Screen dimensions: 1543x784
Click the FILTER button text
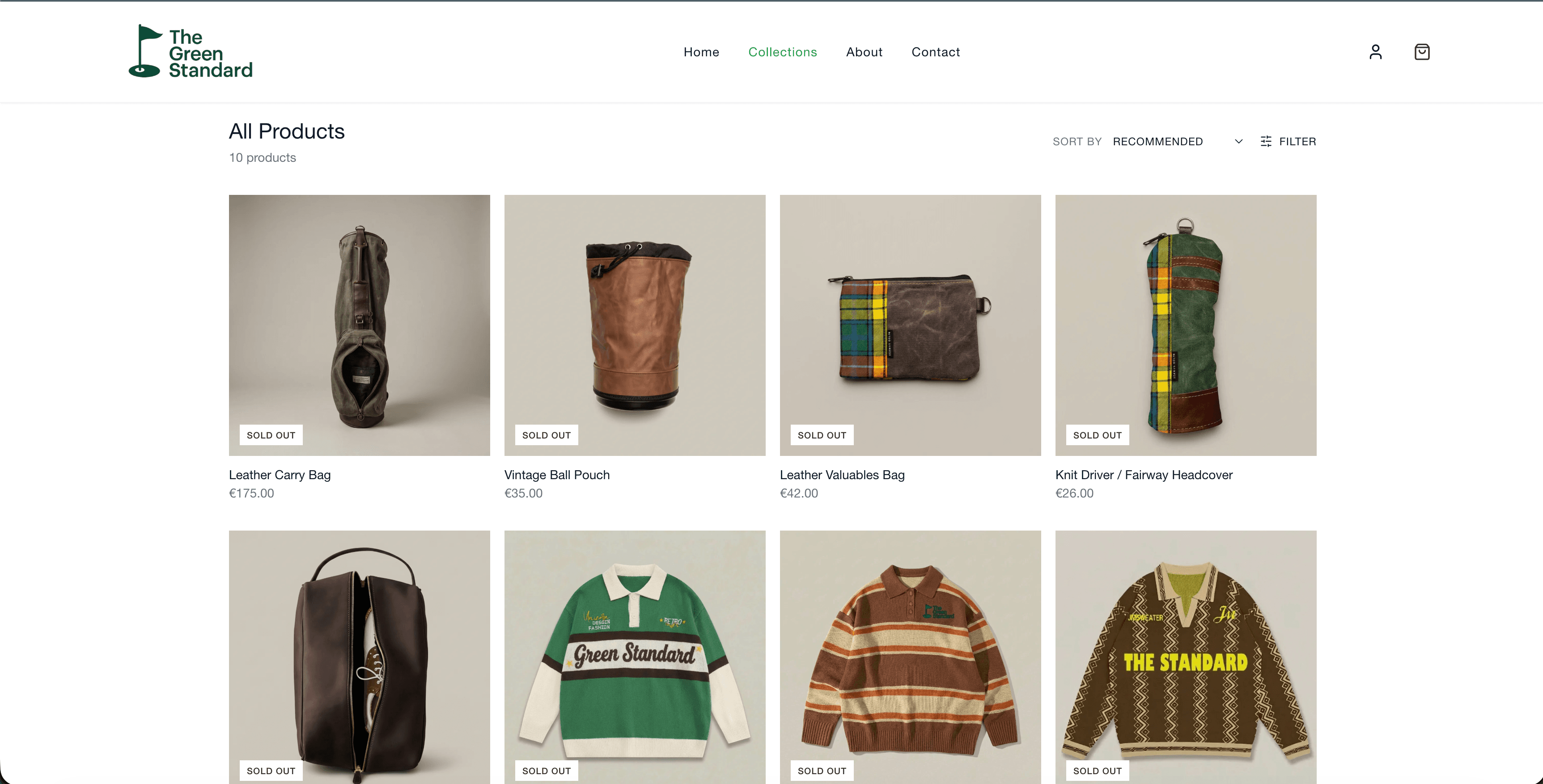click(1297, 141)
